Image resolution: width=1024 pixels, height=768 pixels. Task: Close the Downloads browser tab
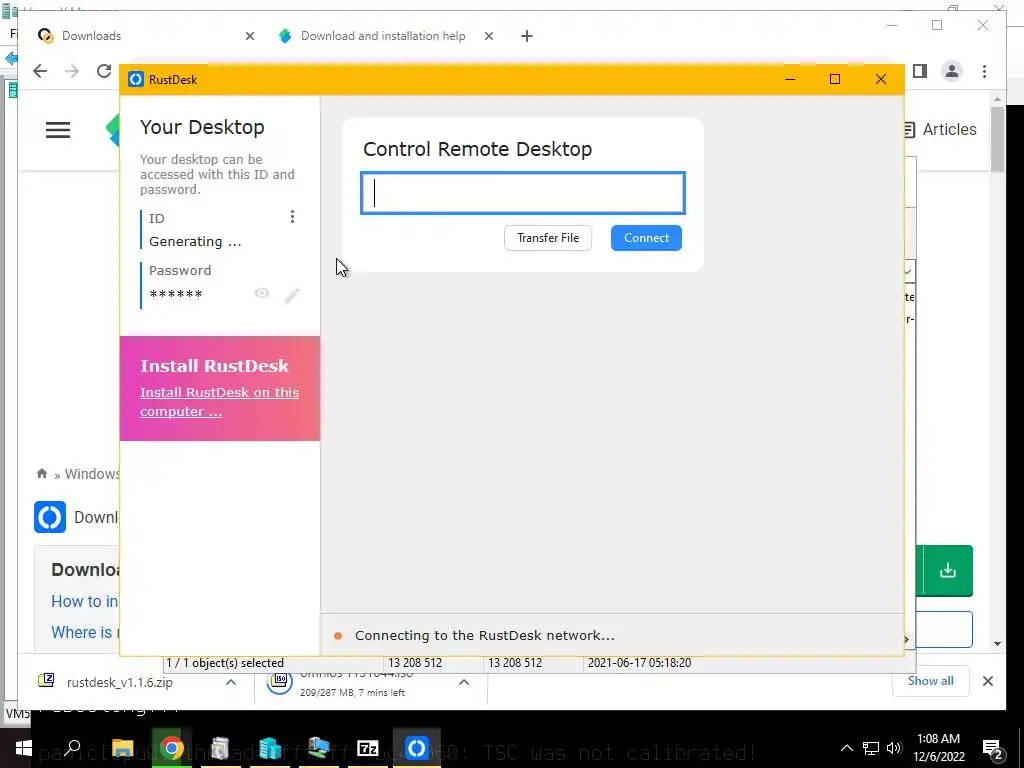[x=249, y=36]
